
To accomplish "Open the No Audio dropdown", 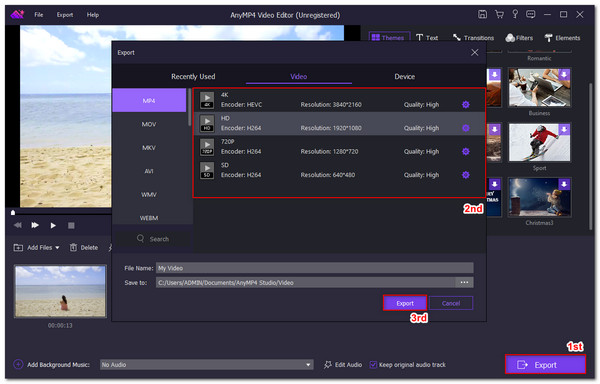I will click(207, 364).
